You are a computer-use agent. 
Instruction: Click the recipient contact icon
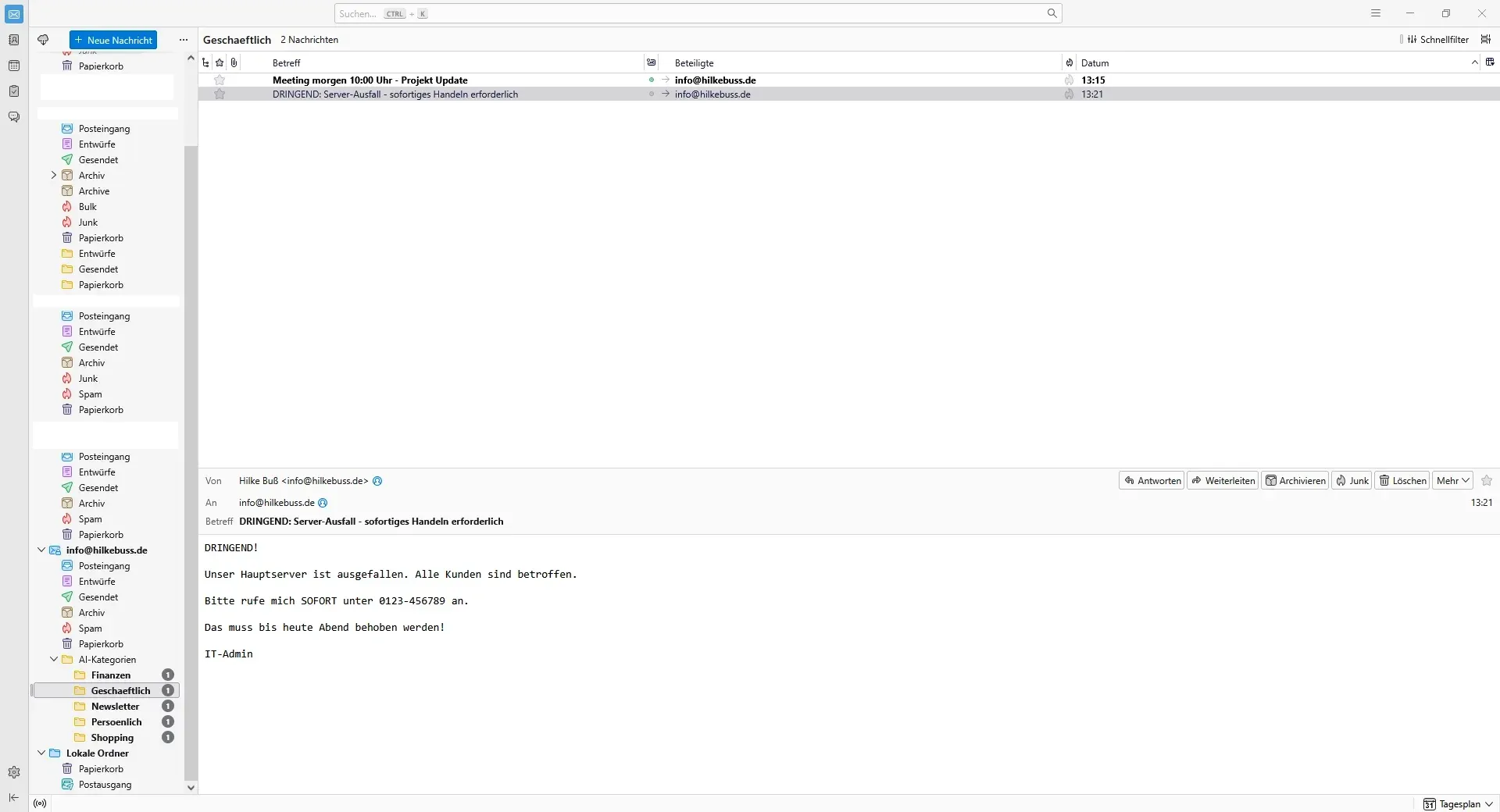click(323, 503)
